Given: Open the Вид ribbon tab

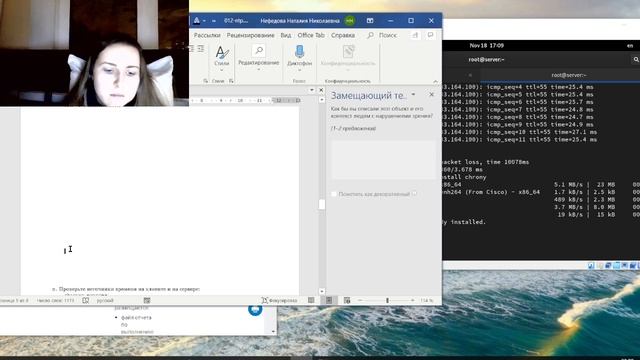Looking at the screenshot, I should (286, 36).
